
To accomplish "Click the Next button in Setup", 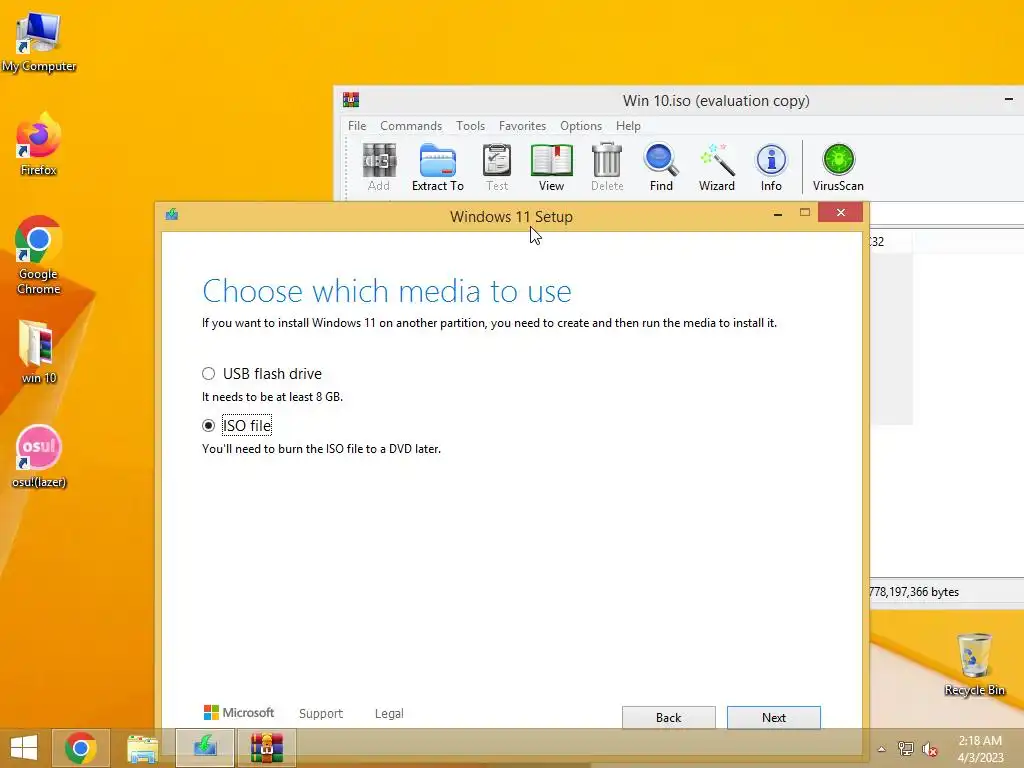I will click(x=773, y=717).
